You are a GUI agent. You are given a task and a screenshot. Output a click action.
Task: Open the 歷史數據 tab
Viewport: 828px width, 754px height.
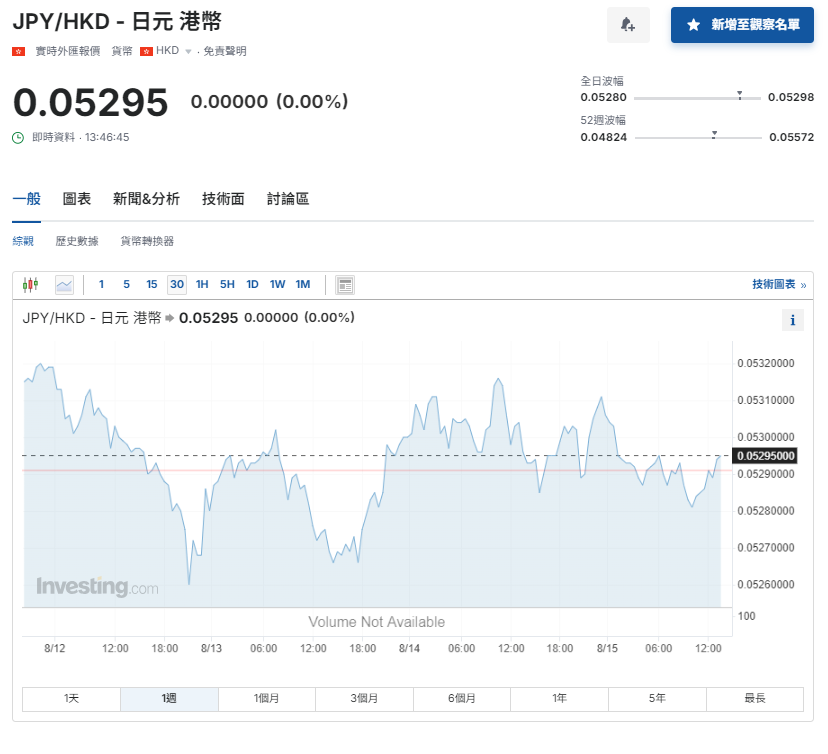point(78,240)
